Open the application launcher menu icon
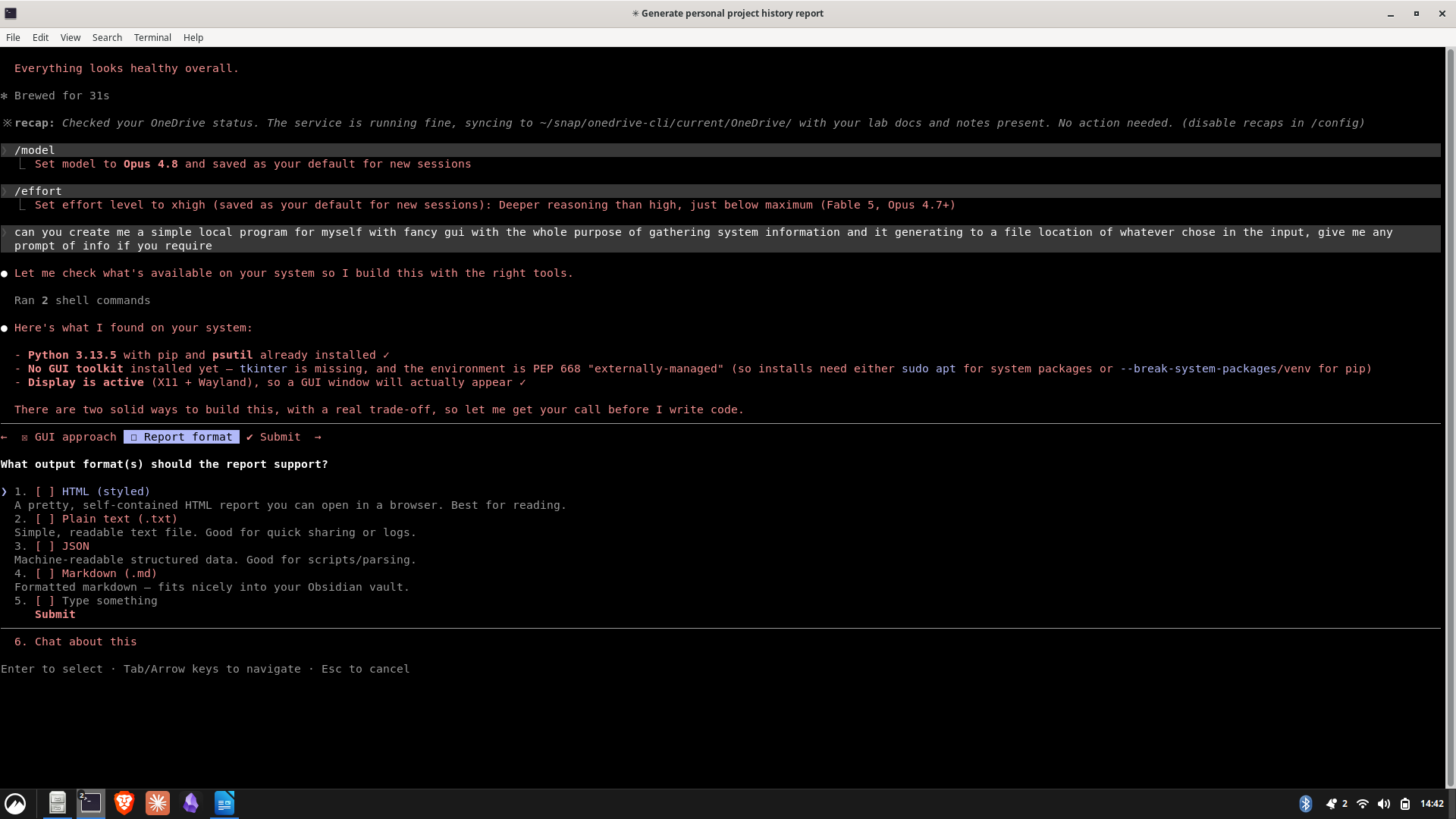Viewport: 1456px width, 819px height. [15, 803]
